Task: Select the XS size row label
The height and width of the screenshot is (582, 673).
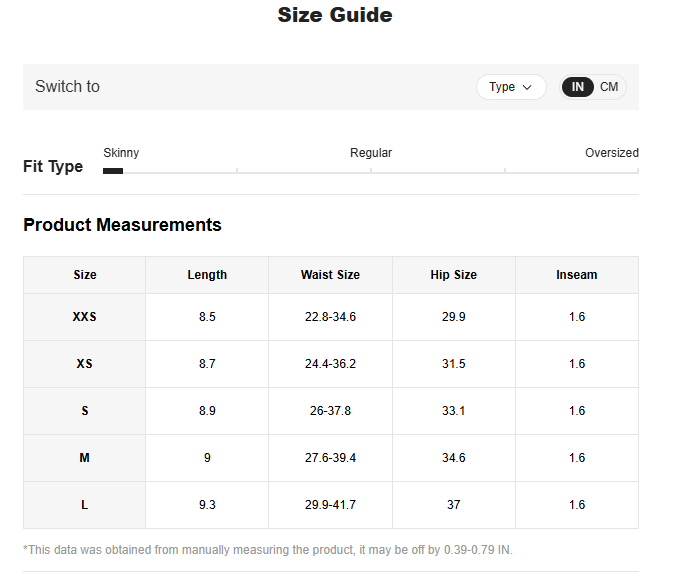Action: (85, 364)
